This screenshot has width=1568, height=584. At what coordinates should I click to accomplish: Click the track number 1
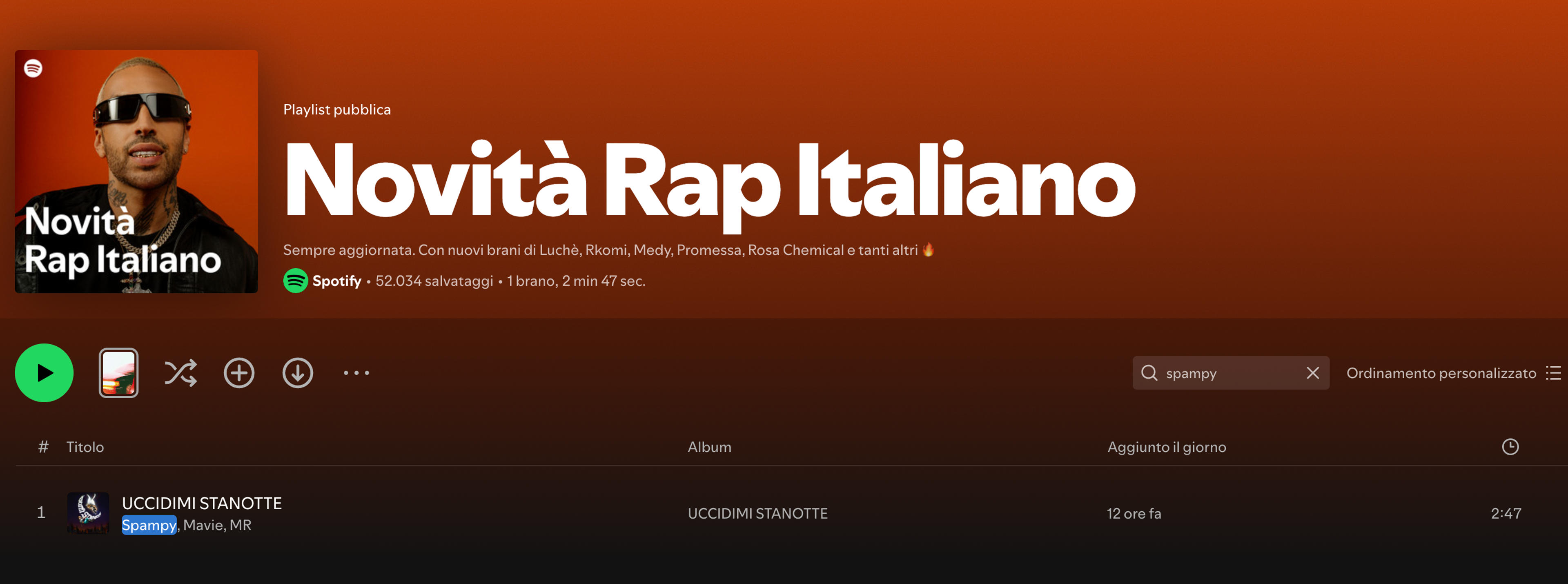coord(41,513)
